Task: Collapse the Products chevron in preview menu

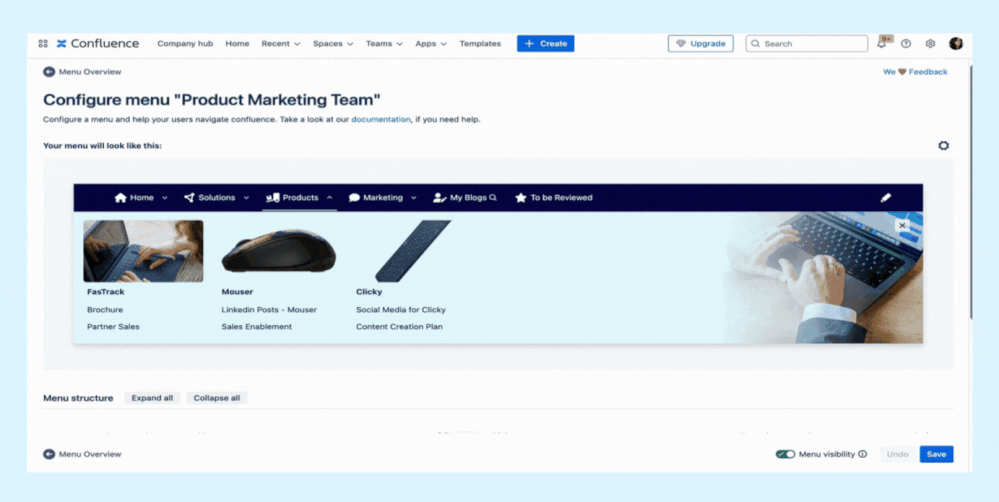Action: (329, 197)
